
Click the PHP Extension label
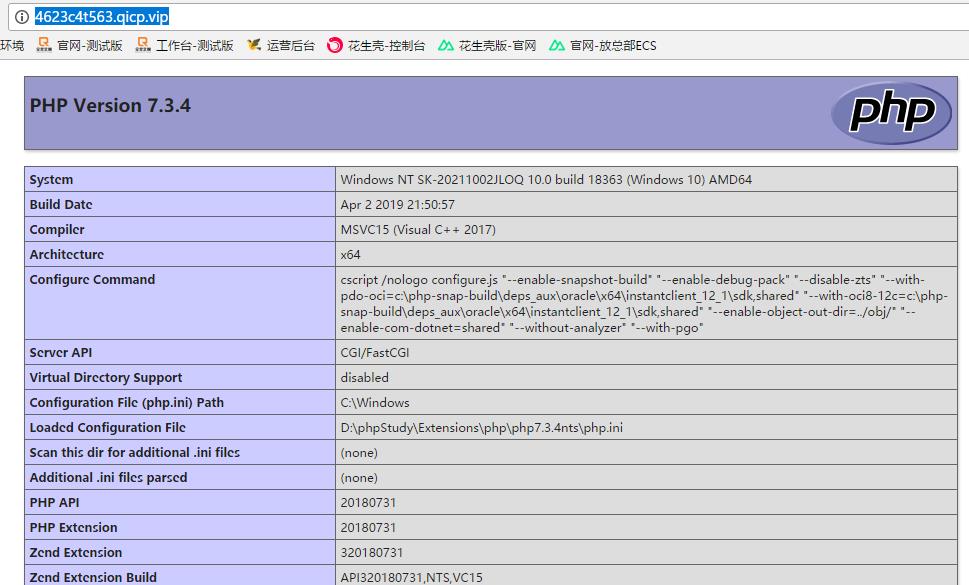74,528
